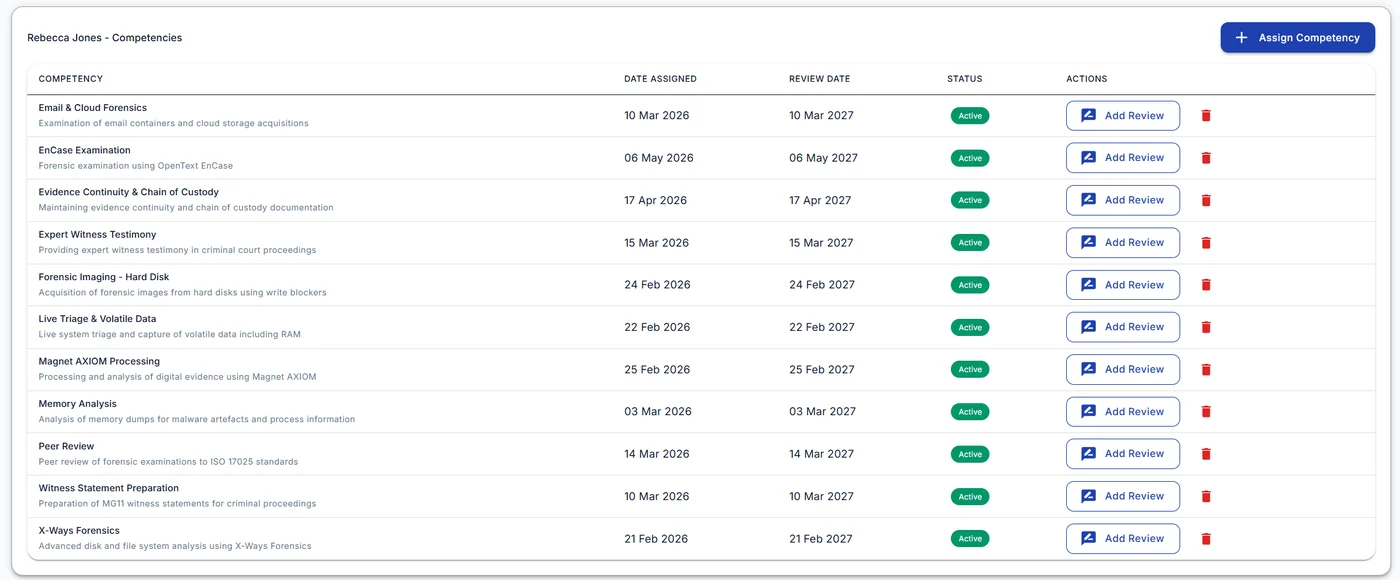Click the Review Date column header
Screen dimensions: 1400x580
(819, 79)
